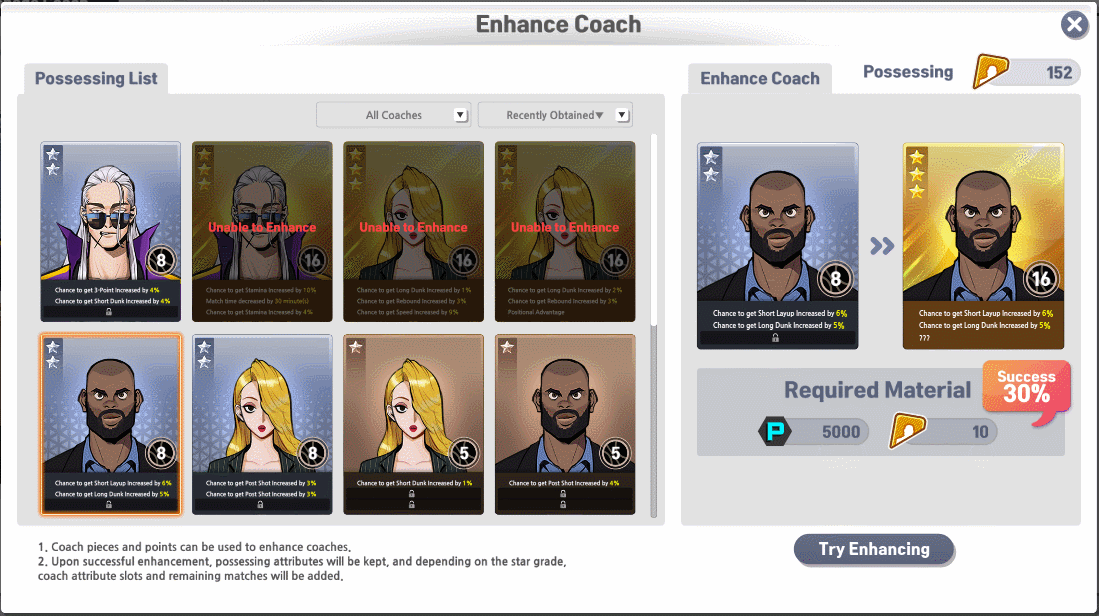
Task: Select the blonde coach with Post Shot 3%
Action: (x=262, y=425)
